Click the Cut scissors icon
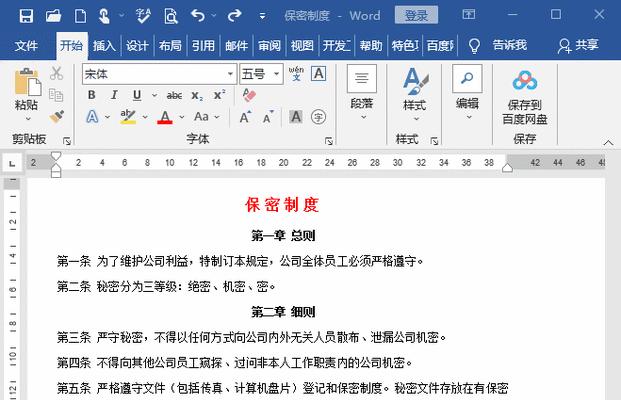Viewport: 621px width, 400px height. 57,74
